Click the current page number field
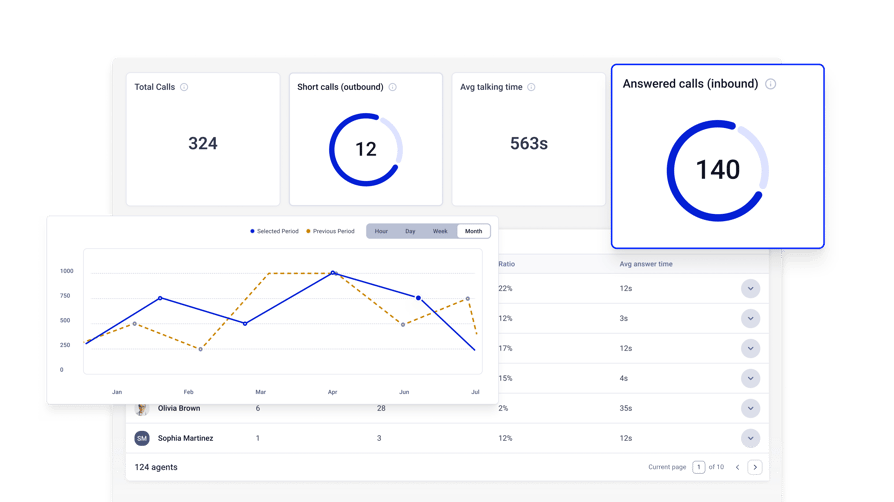Image resolution: width=894 pixels, height=502 pixels. [698, 467]
